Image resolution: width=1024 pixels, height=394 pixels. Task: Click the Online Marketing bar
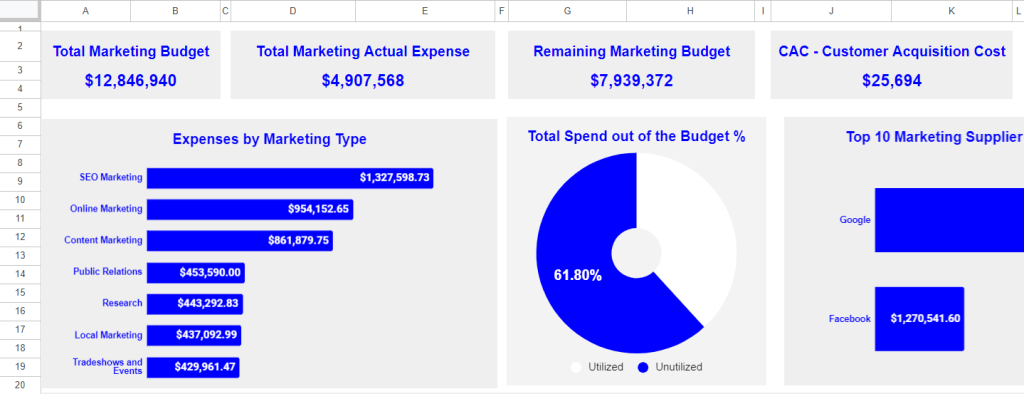coord(250,209)
